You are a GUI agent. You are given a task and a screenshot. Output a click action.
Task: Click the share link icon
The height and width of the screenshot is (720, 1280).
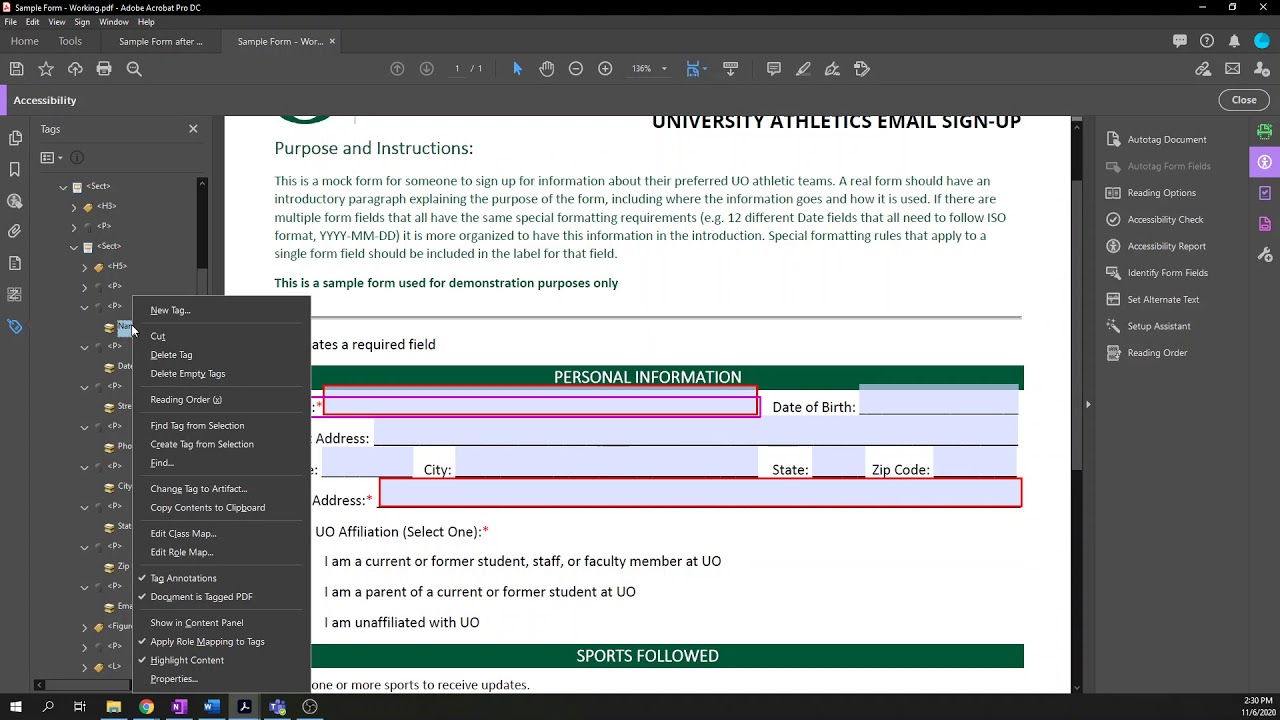tap(1203, 69)
